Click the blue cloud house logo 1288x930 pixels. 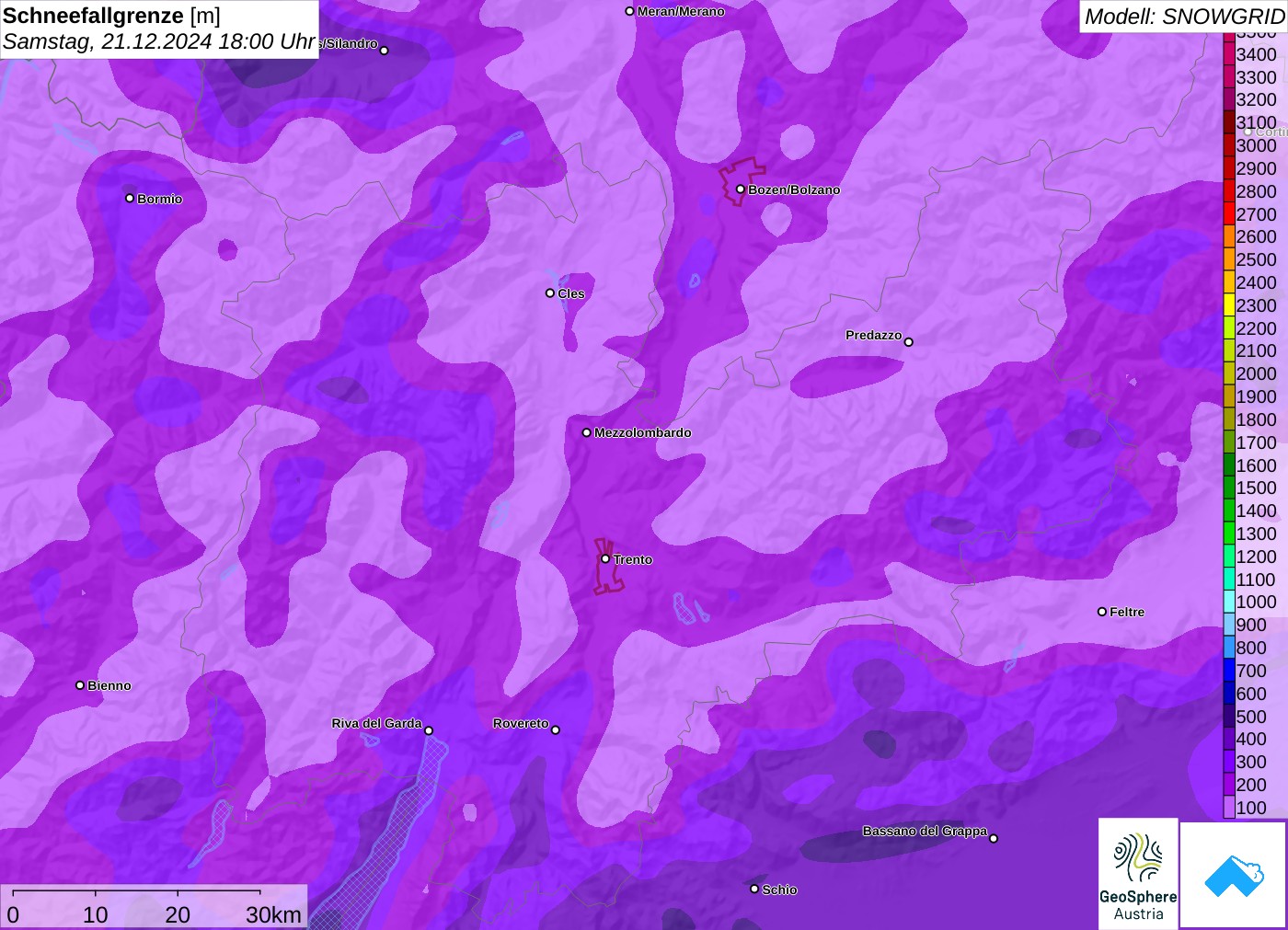1234,875
